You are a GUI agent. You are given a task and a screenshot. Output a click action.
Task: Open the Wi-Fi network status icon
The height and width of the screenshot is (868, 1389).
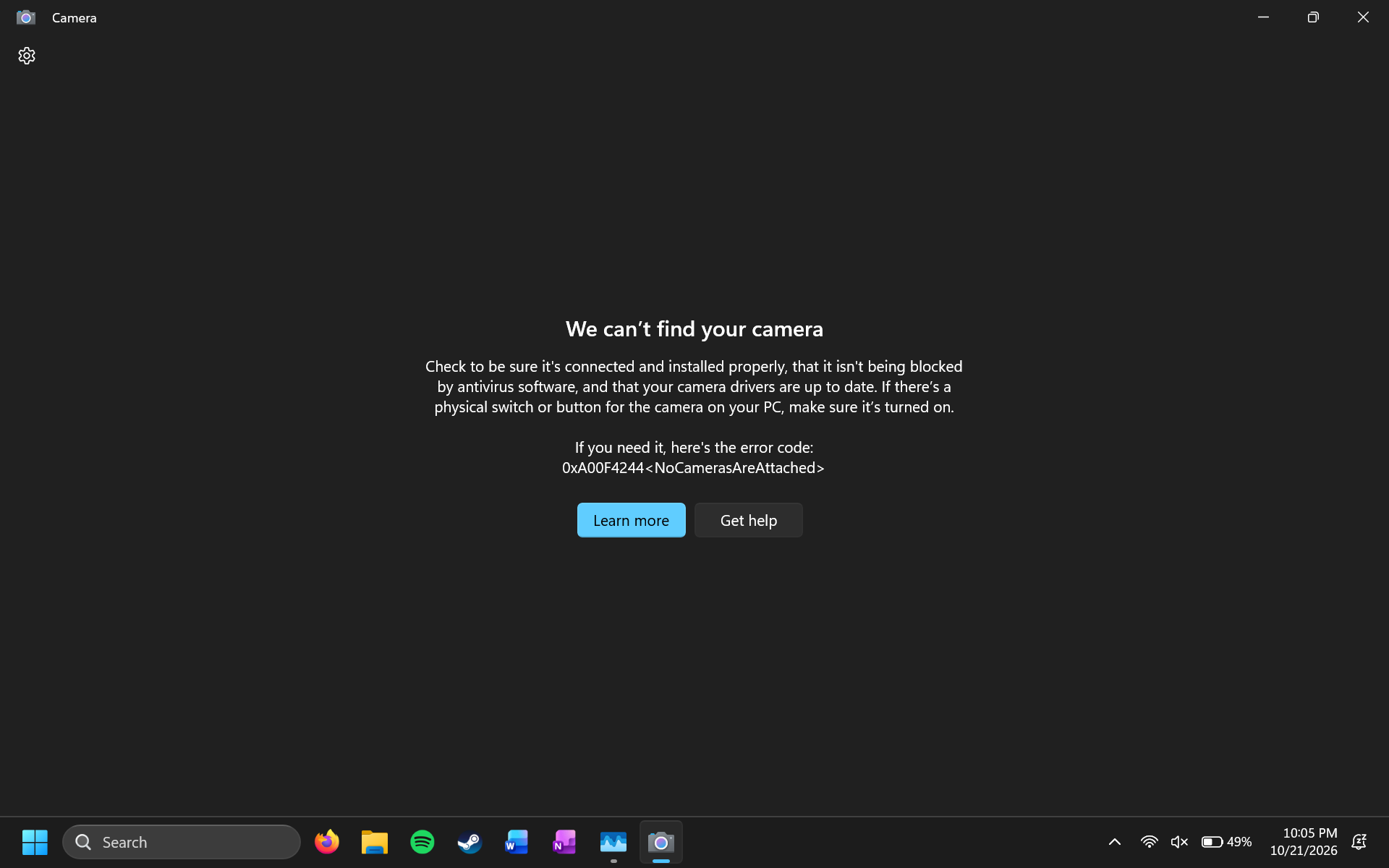tap(1149, 842)
